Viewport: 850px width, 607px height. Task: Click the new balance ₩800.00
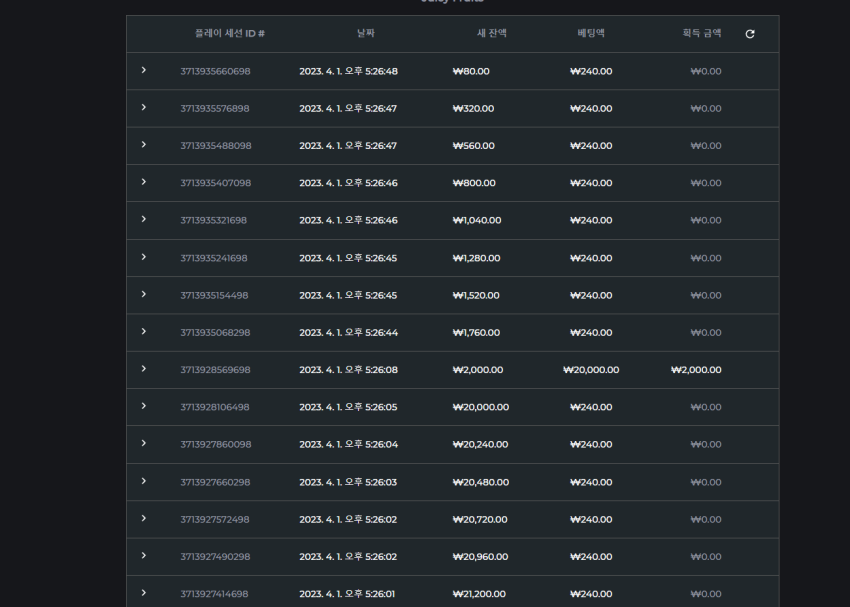click(474, 183)
